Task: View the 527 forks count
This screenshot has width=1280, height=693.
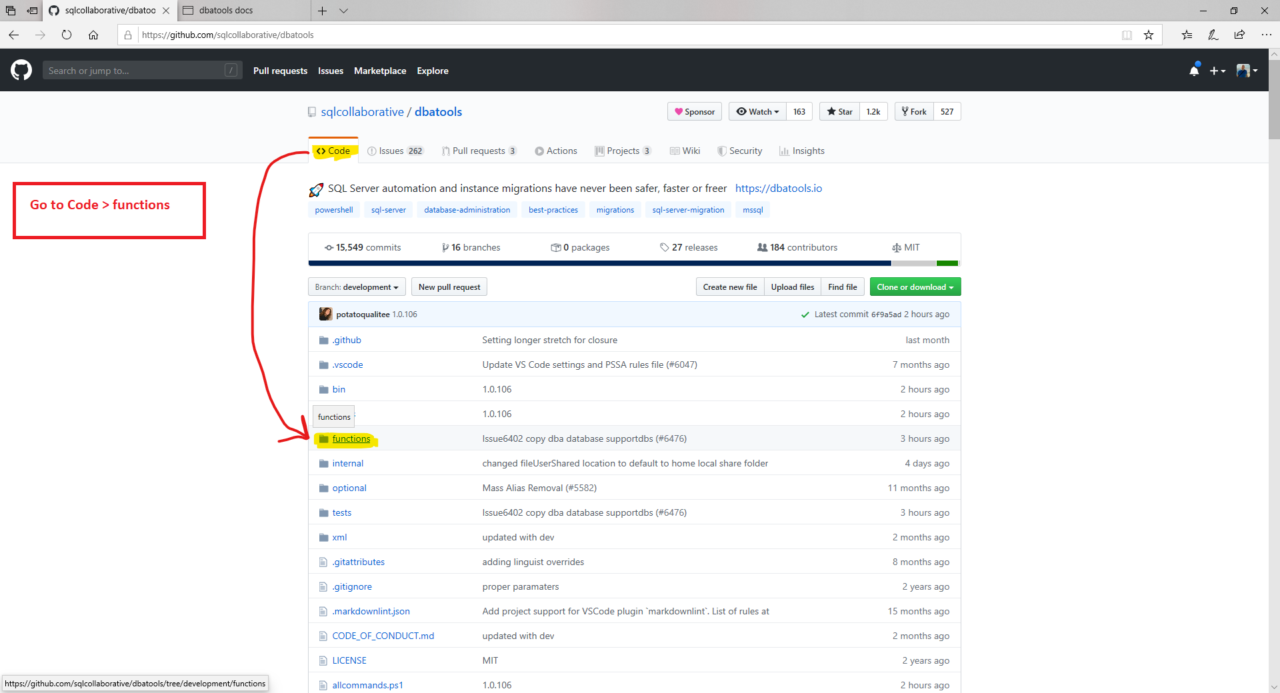Action: (x=947, y=112)
